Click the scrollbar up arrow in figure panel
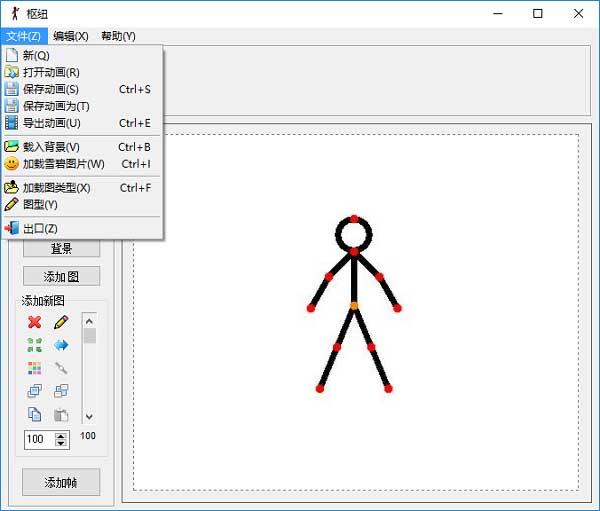 (x=89, y=321)
